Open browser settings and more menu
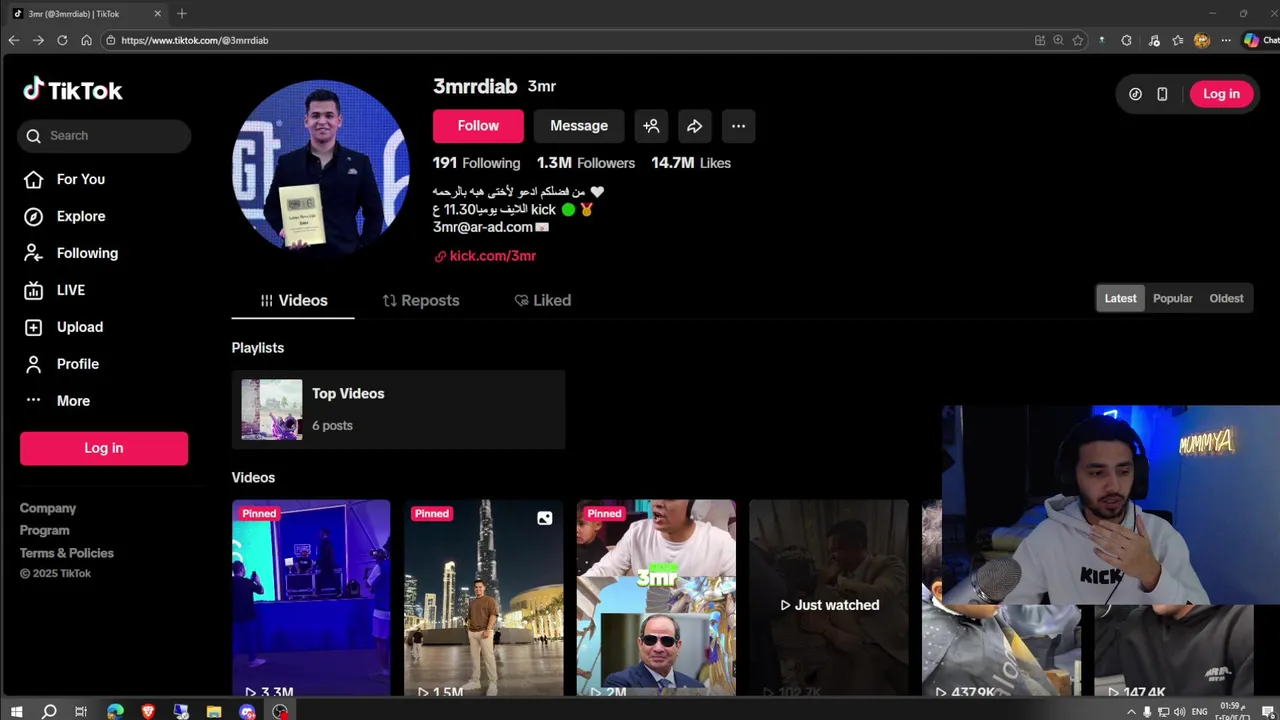Viewport: 1280px width, 720px height. tap(1226, 40)
